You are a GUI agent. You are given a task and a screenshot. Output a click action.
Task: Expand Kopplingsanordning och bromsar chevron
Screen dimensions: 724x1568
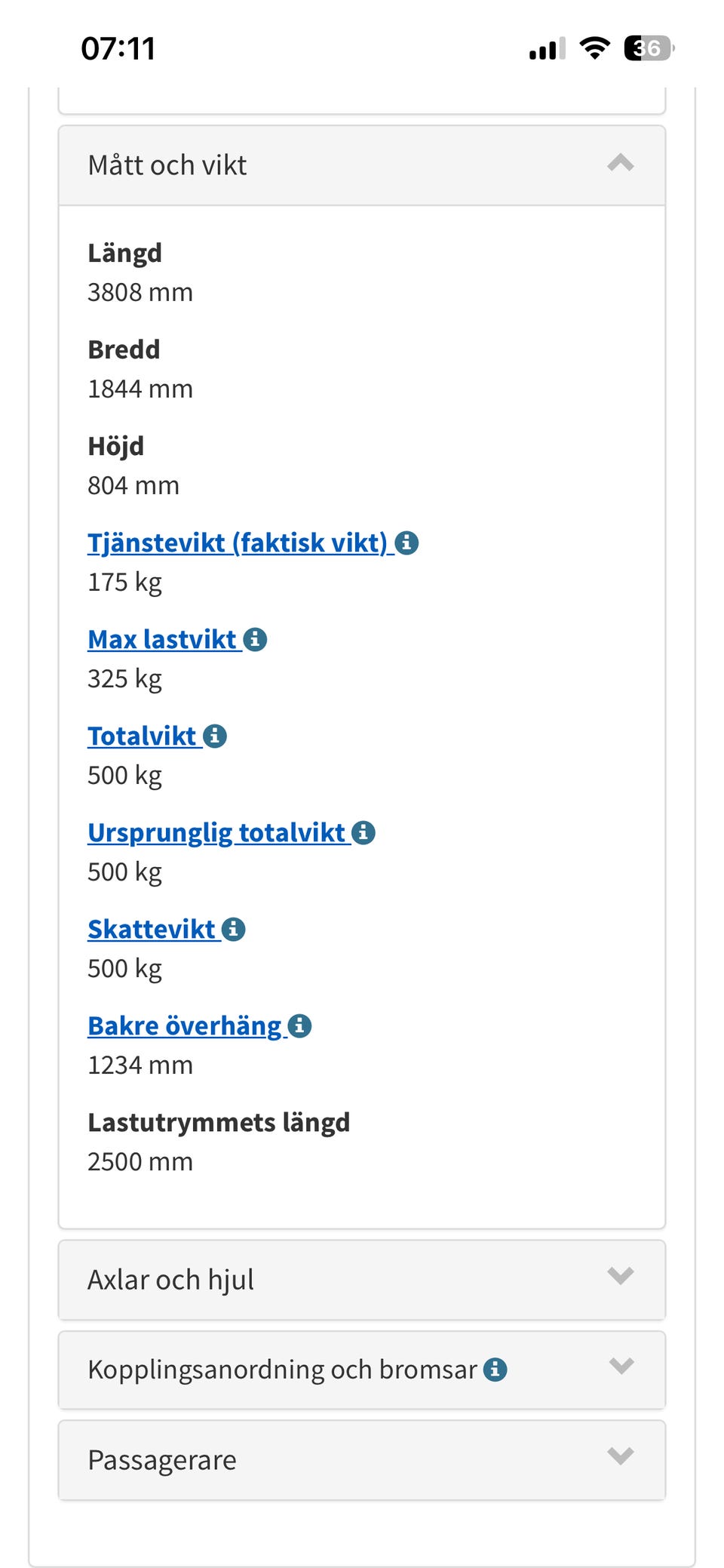[620, 1366]
